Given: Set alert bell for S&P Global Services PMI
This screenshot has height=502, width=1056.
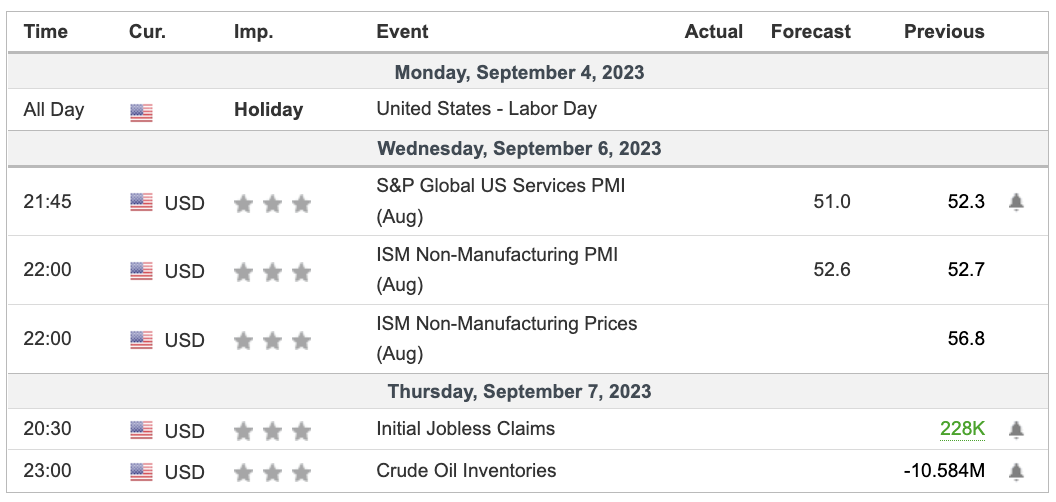Looking at the screenshot, I should coord(1016,202).
